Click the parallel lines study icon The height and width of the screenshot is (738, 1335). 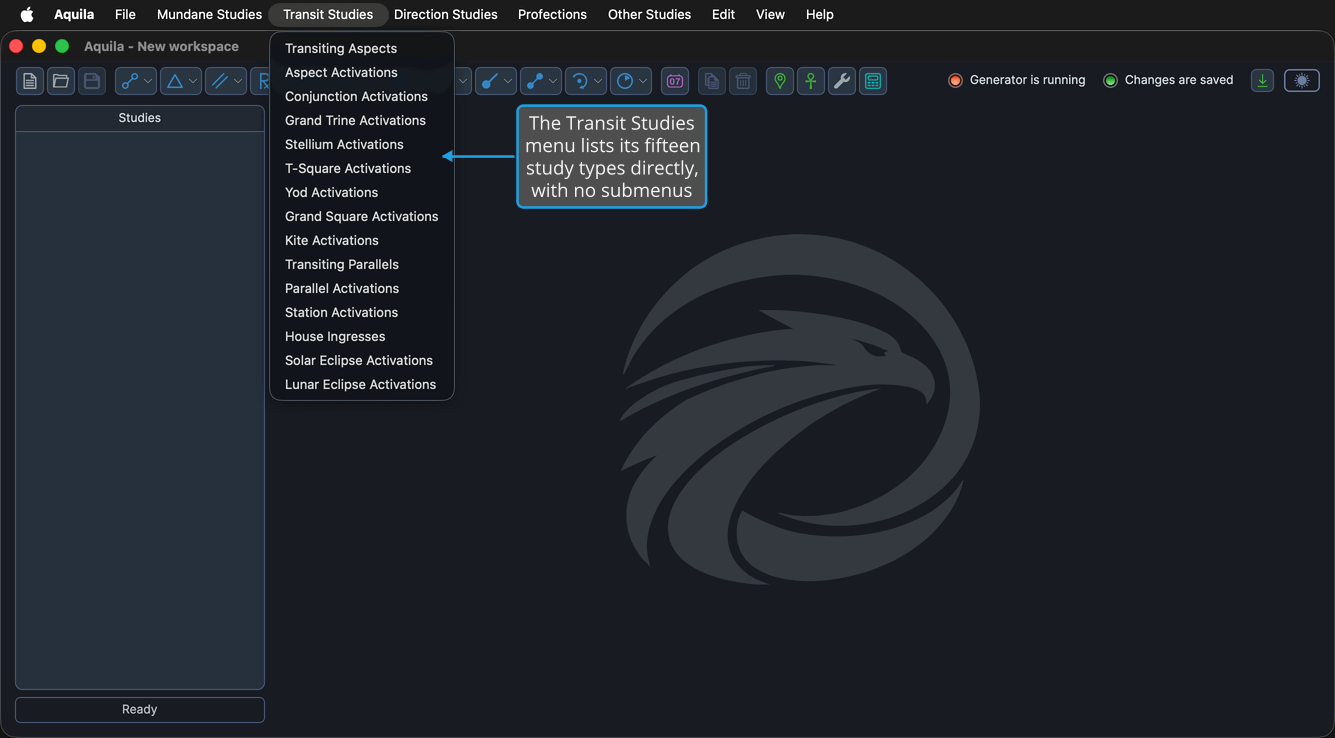[x=219, y=81]
